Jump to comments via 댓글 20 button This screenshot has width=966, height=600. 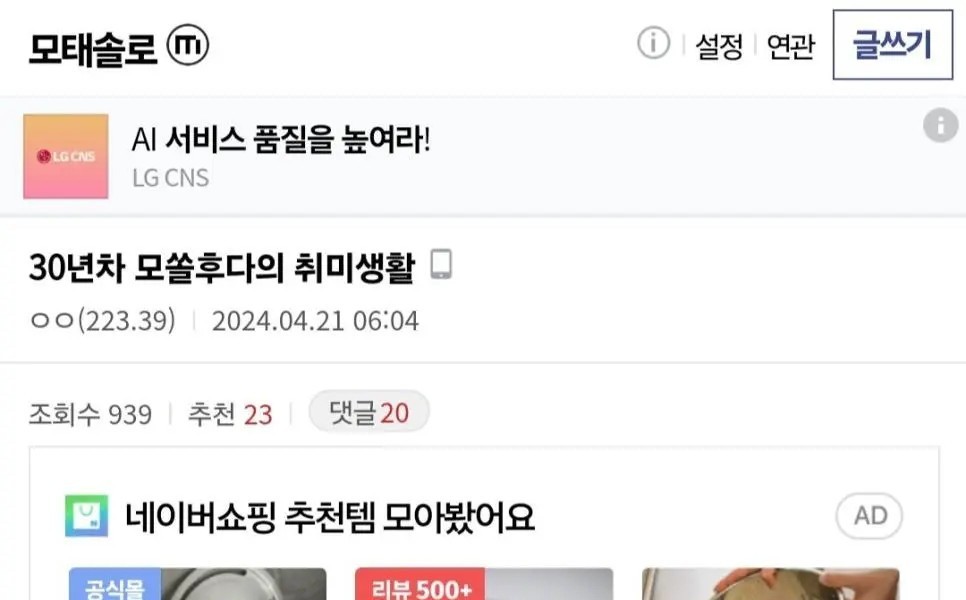pyautogui.click(x=369, y=412)
